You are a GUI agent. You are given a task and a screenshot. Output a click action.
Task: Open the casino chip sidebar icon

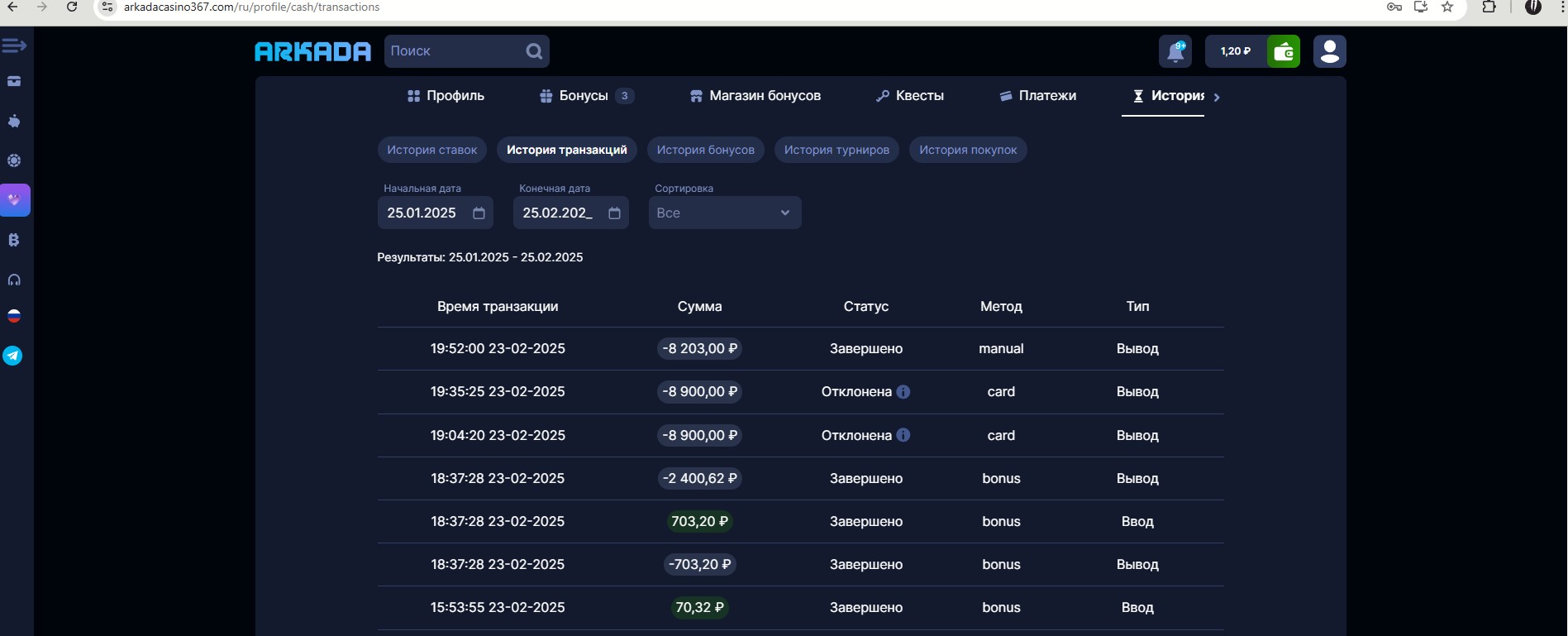[x=14, y=160]
